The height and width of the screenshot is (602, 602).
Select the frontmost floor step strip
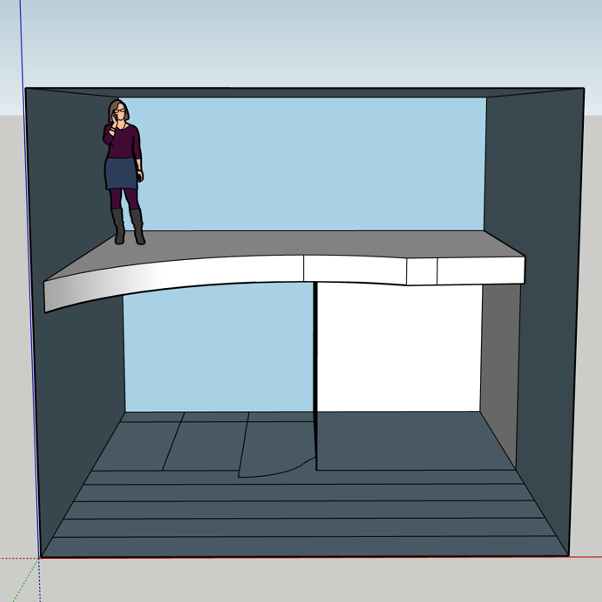click(x=300, y=546)
